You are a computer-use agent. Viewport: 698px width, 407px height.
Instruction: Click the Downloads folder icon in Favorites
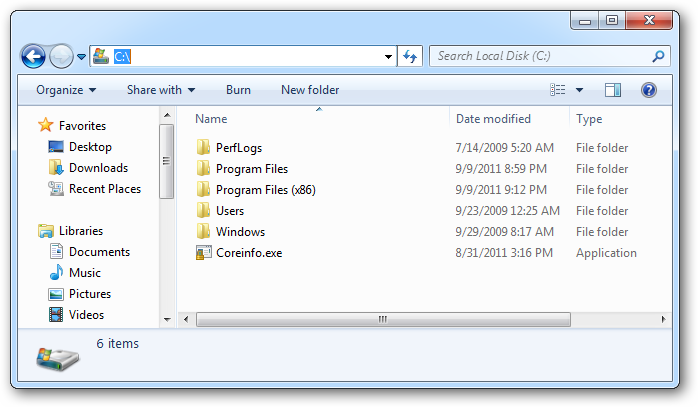(56, 167)
